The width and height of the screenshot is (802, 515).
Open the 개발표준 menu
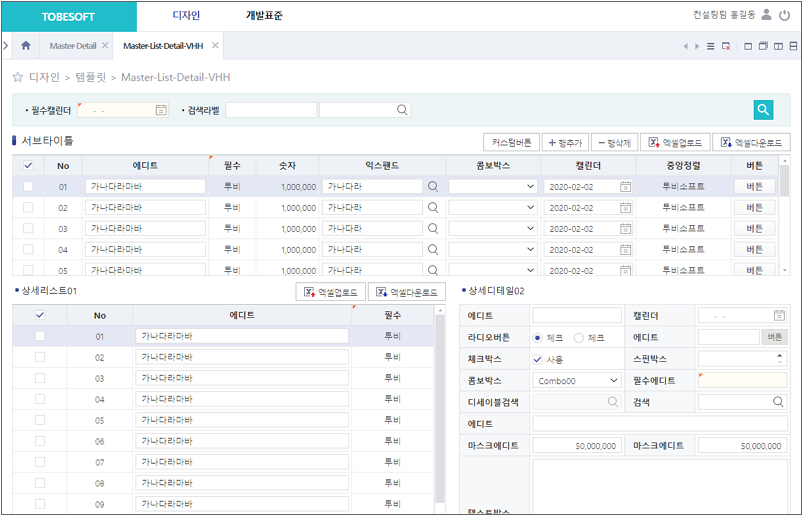264,16
